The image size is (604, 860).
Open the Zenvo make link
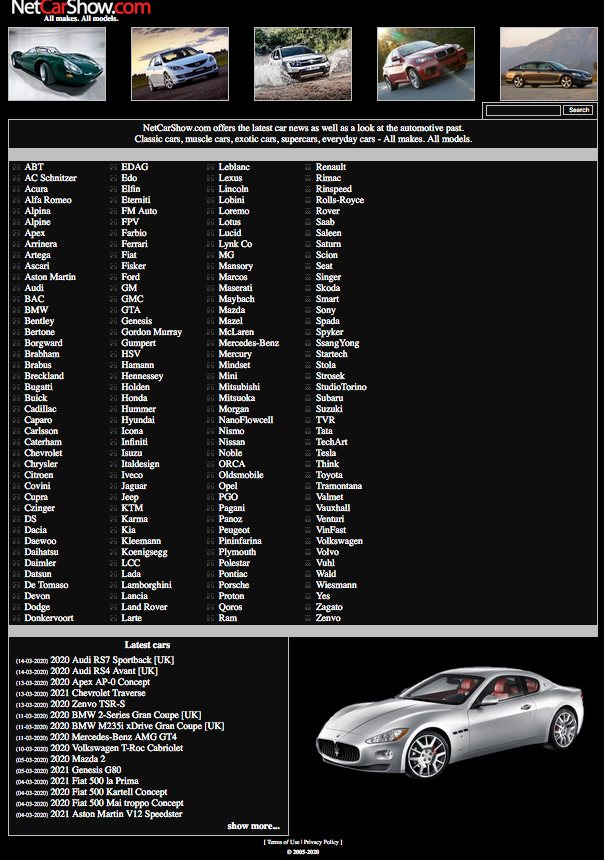pyautogui.click(x=328, y=618)
